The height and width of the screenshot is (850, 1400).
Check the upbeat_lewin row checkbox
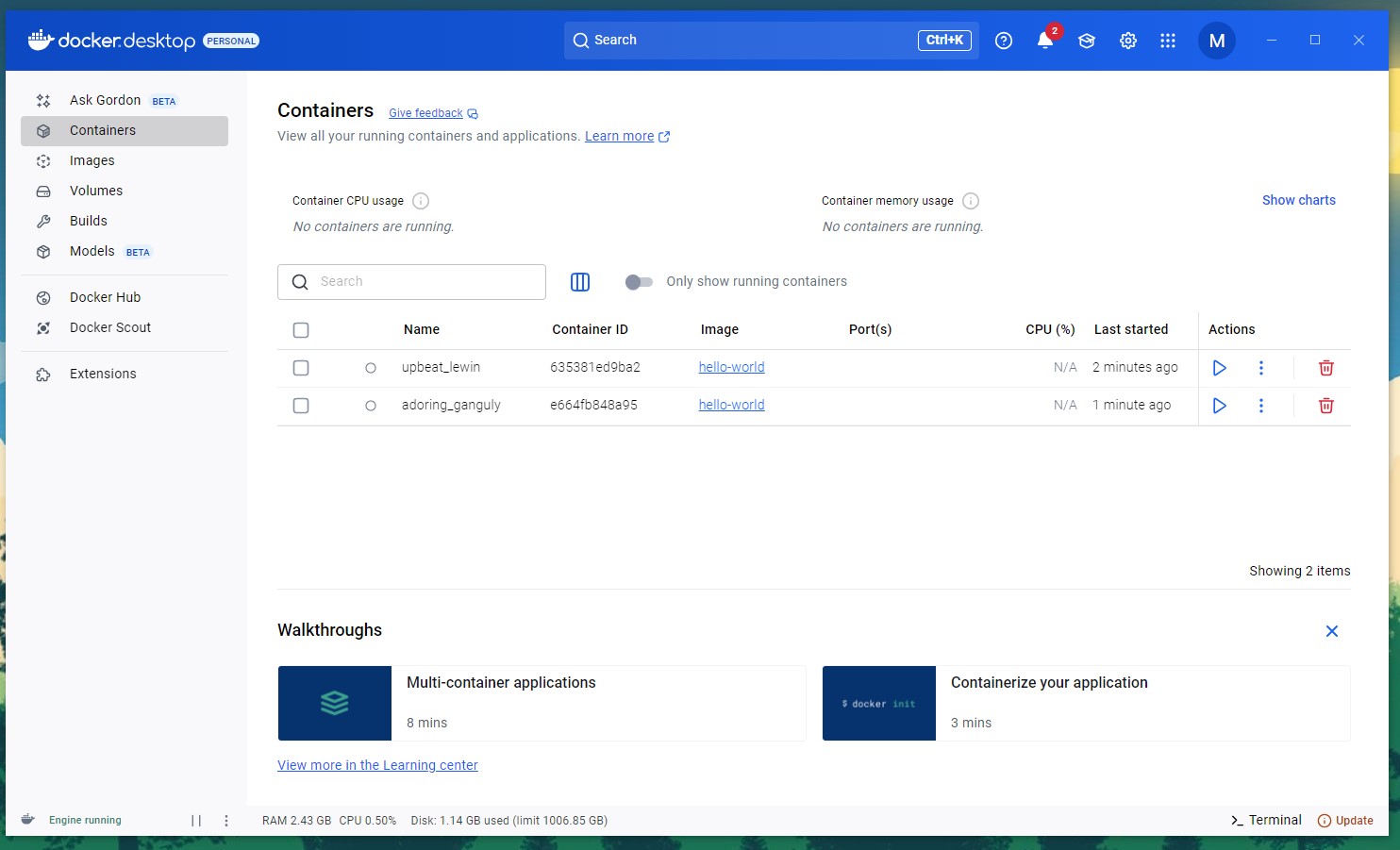tap(301, 368)
